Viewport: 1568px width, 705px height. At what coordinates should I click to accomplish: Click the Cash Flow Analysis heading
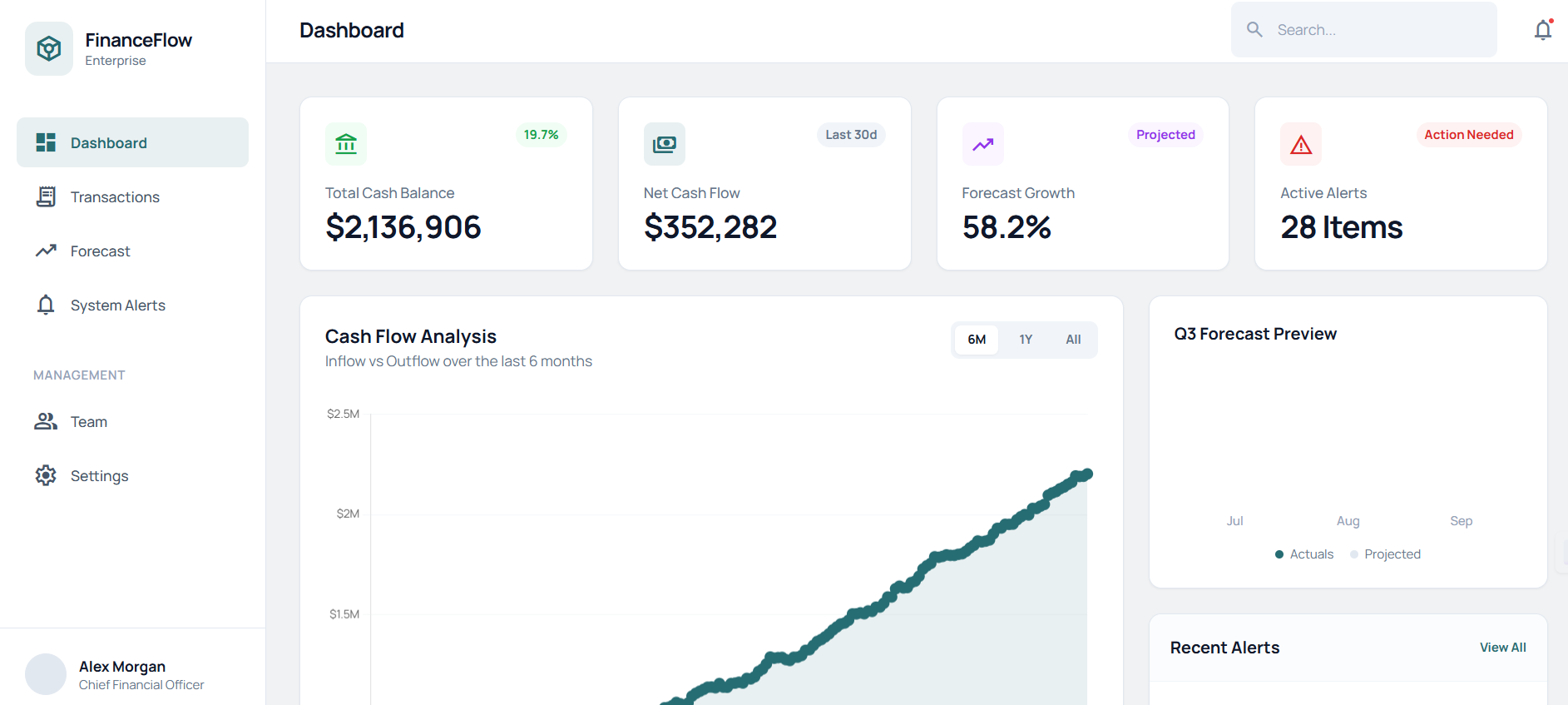pyautogui.click(x=411, y=336)
